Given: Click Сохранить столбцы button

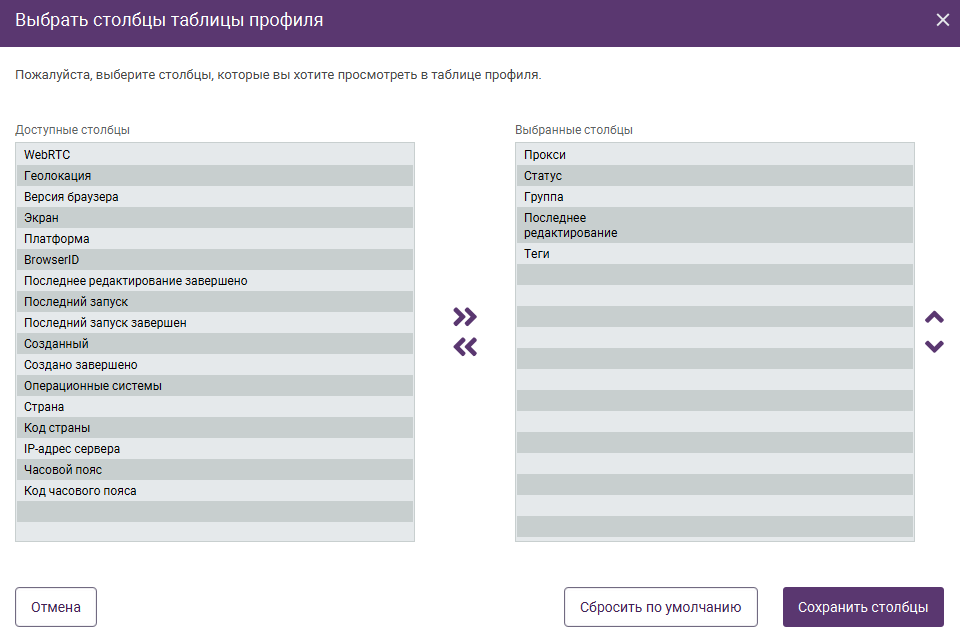Looking at the screenshot, I should coord(863,607).
